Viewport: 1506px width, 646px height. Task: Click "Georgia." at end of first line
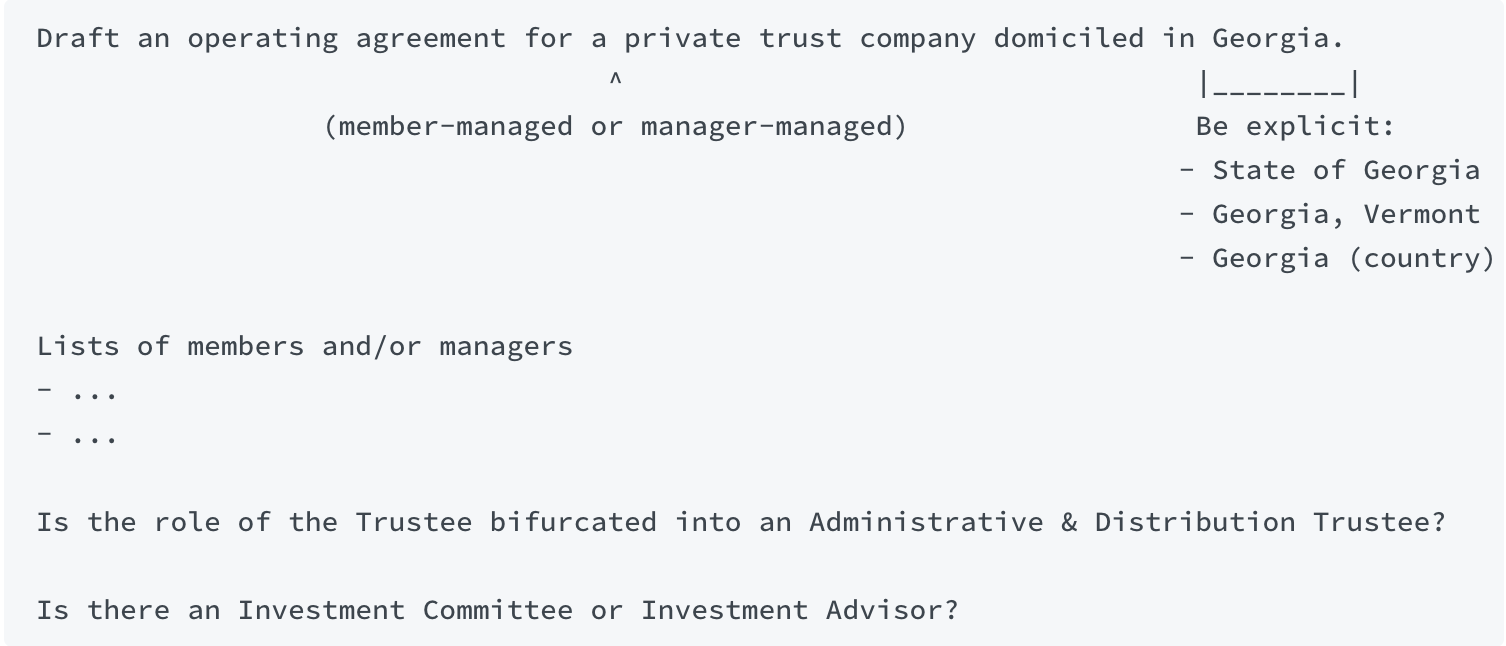pos(1278,39)
